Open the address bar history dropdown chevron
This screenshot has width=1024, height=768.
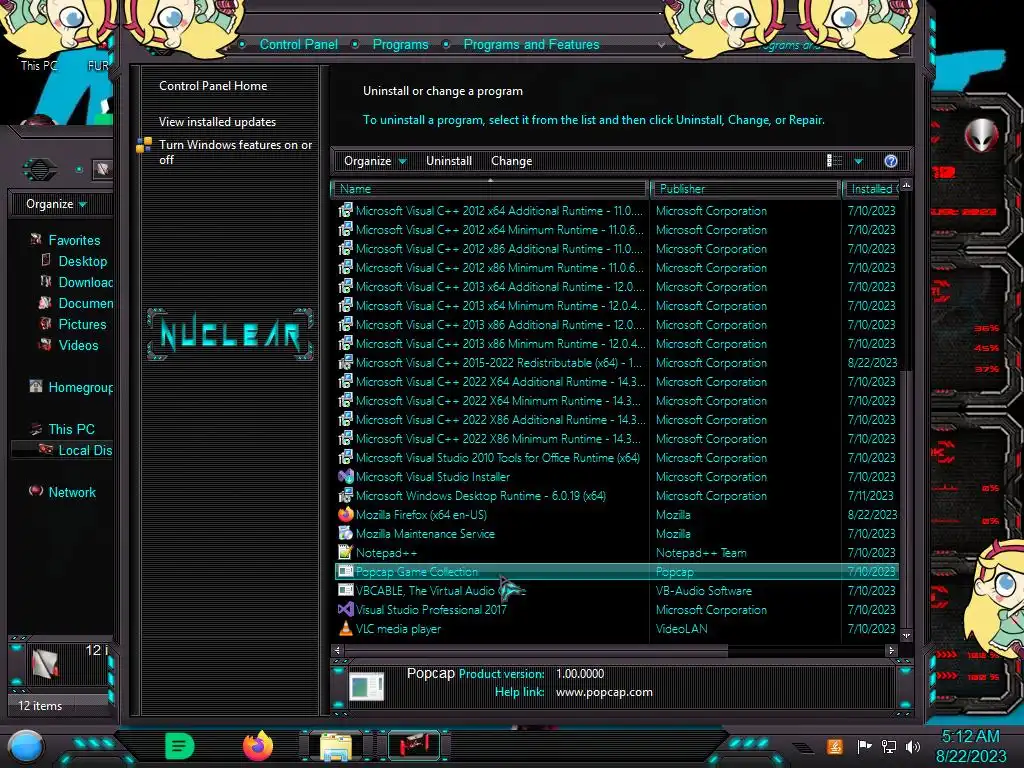tap(661, 45)
